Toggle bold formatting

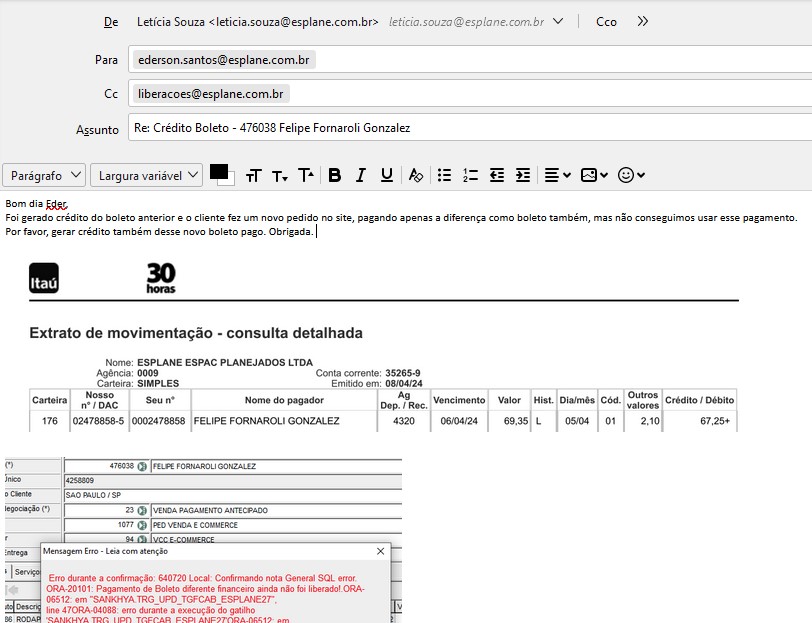point(335,175)
